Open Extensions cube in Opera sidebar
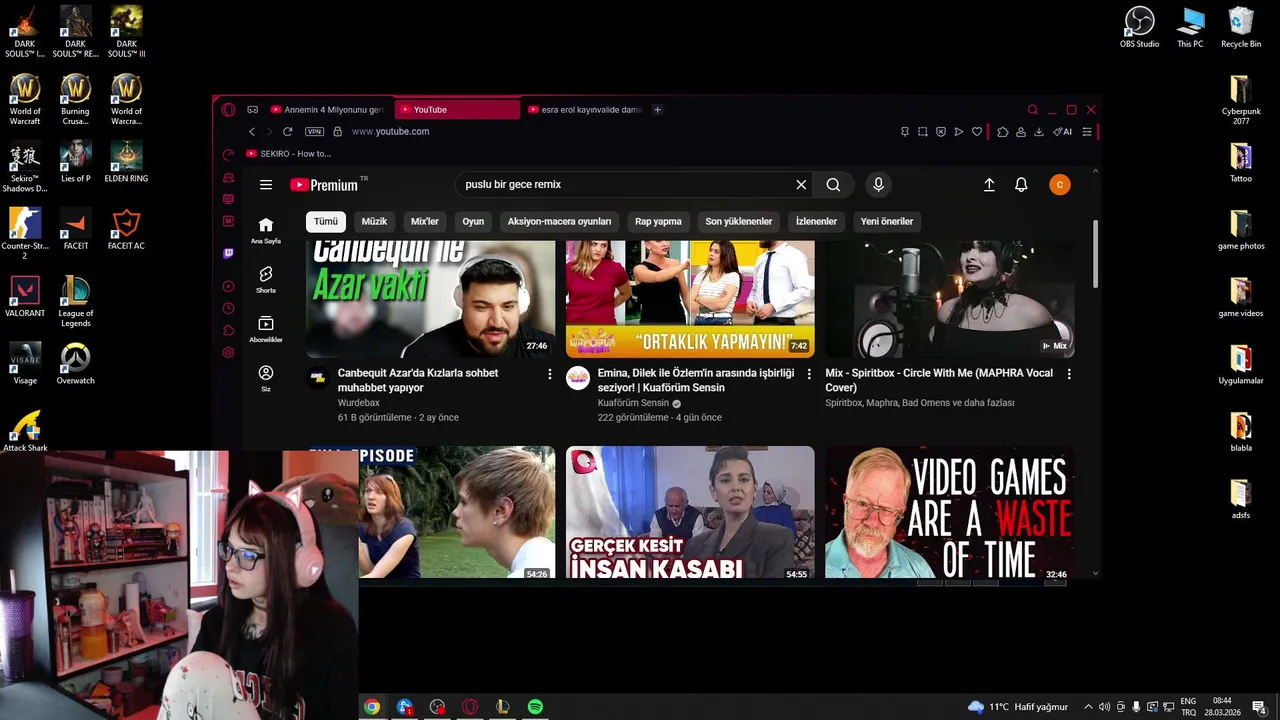 tap(228, 330)
